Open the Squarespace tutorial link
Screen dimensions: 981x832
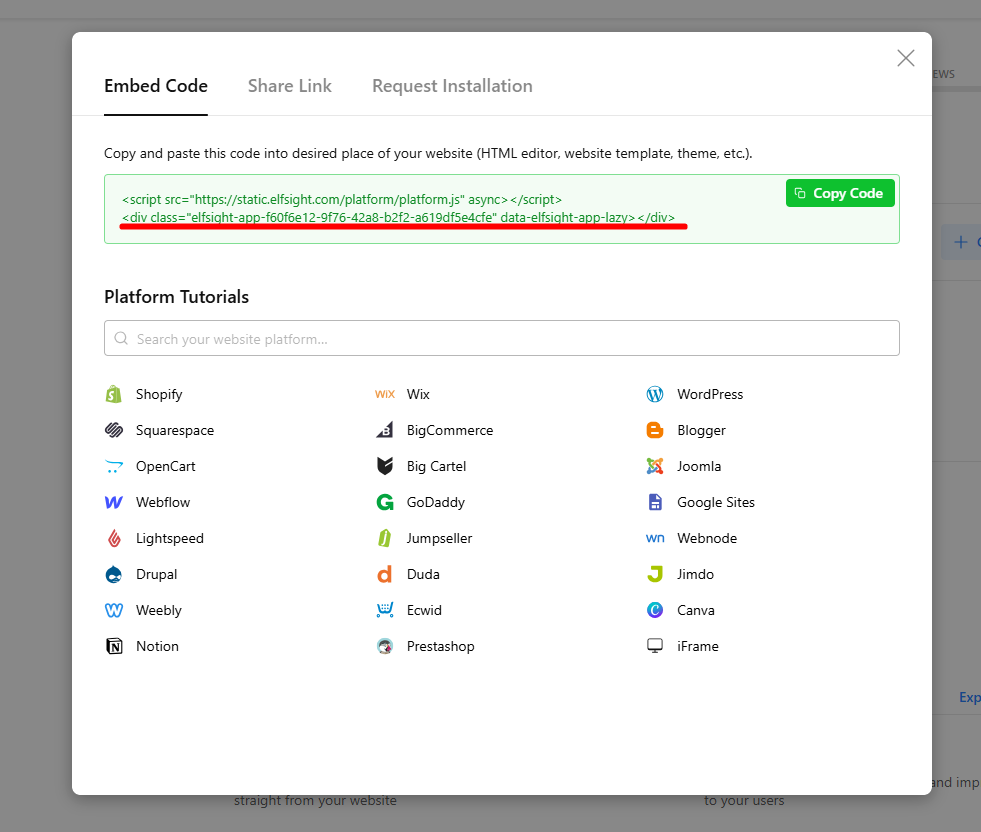[175, 430]
